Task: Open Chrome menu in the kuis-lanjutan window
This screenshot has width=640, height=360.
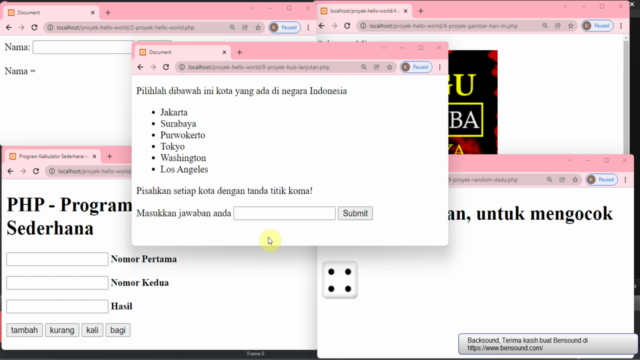Action: pyautogui.click(x=440, y=67)
